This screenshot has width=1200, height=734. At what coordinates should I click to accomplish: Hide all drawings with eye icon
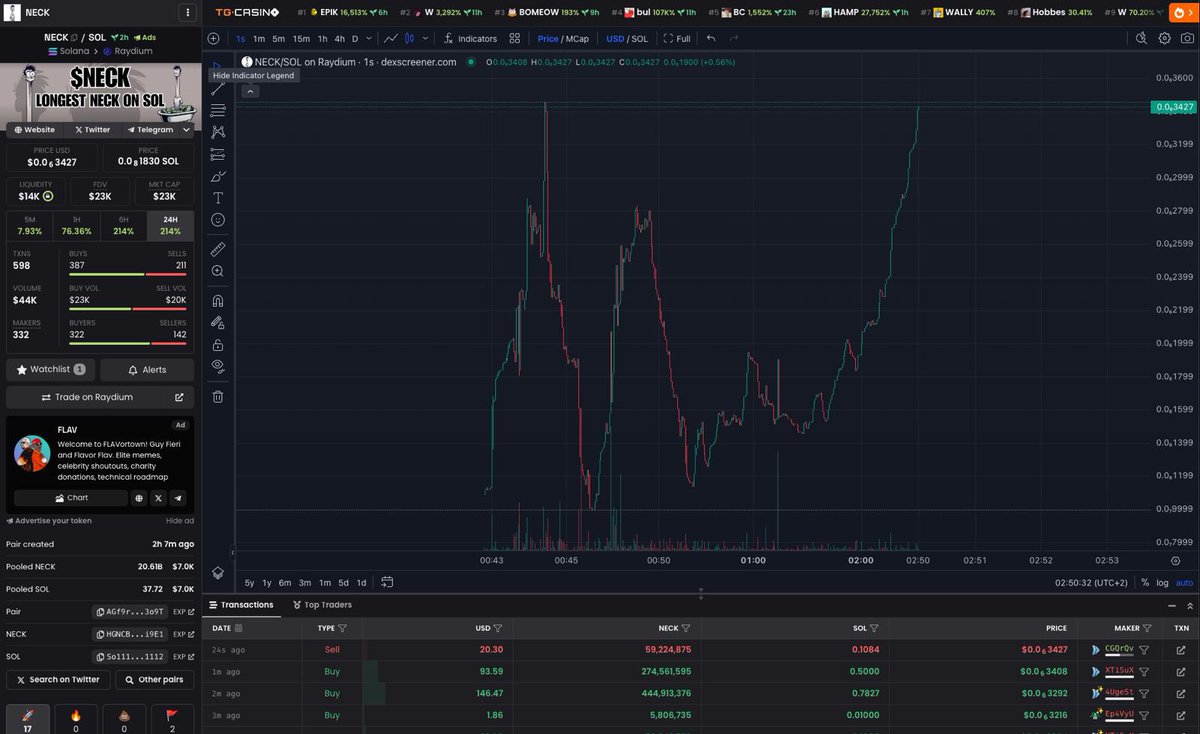coord(218,366)
